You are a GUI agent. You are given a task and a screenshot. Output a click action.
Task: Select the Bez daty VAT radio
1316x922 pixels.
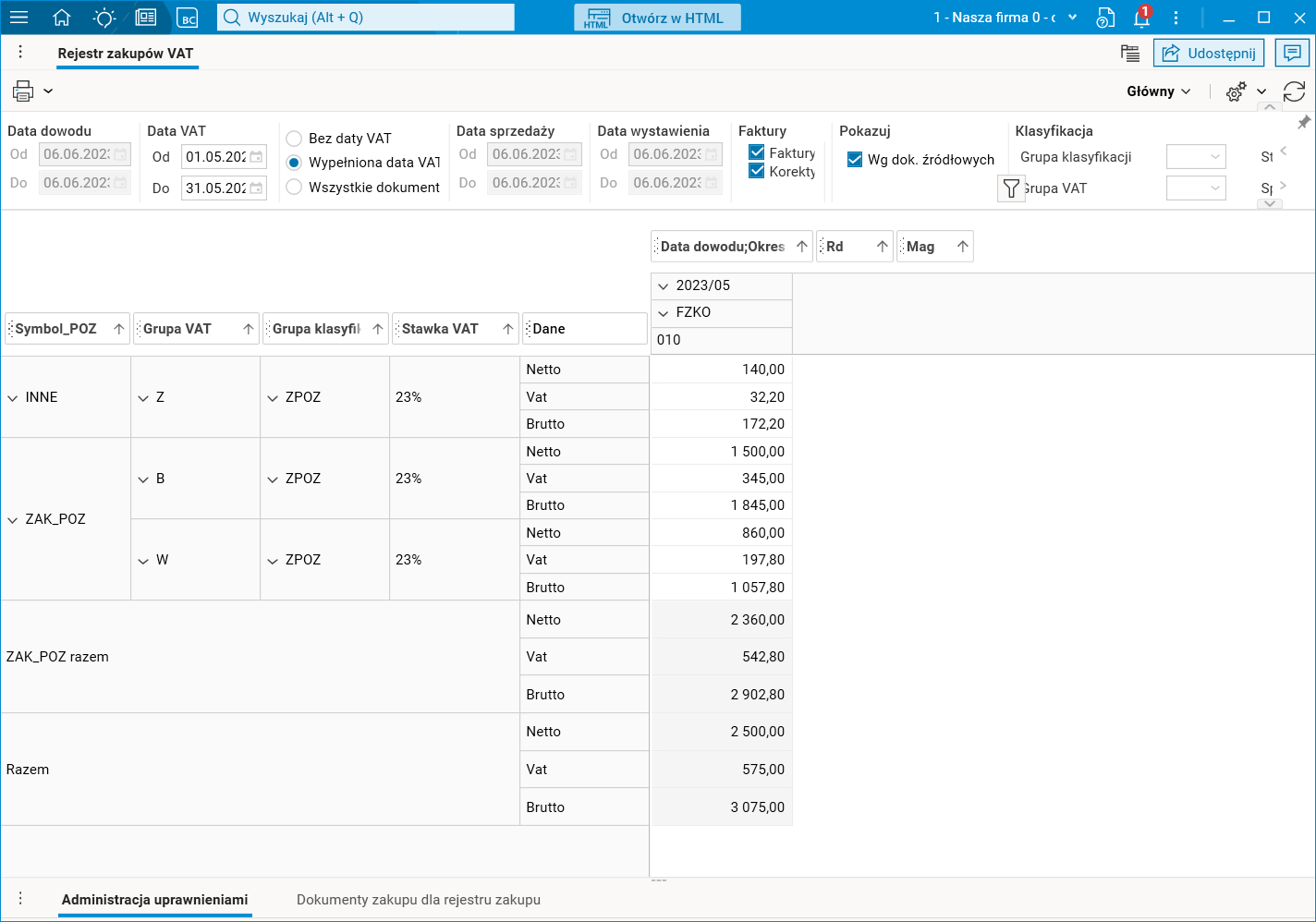coord(294,139)
